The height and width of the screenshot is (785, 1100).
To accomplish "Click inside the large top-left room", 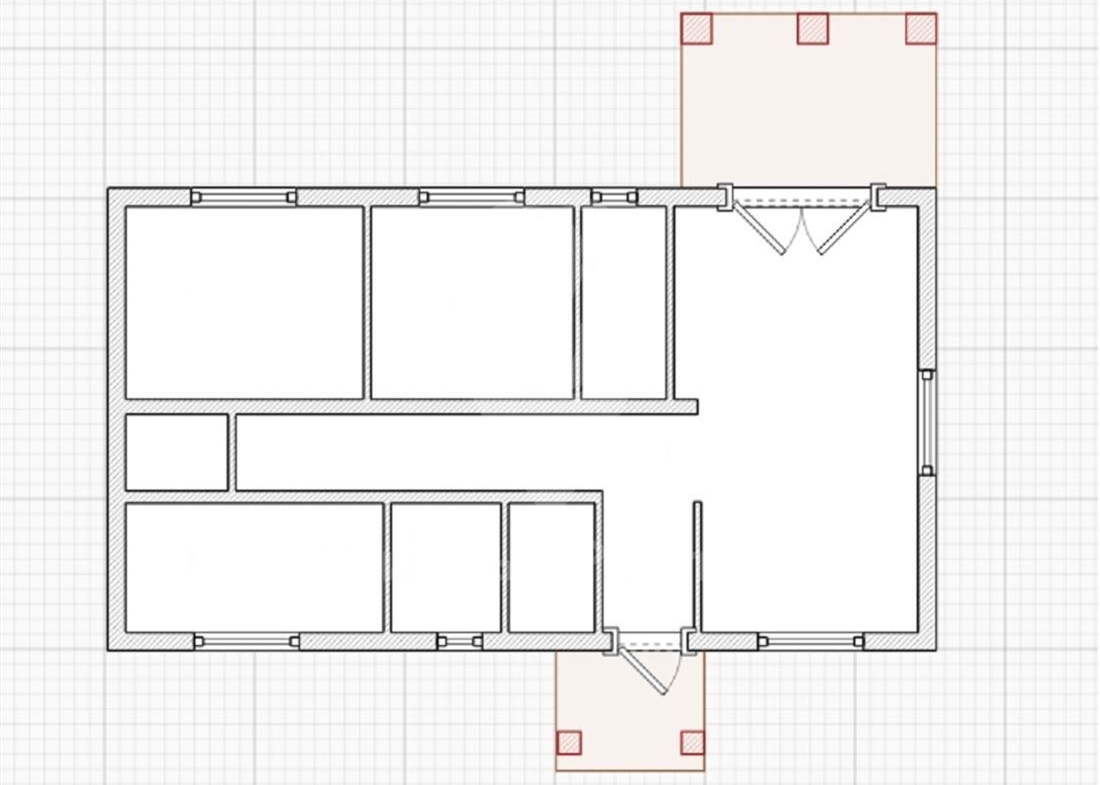I will click(x=244, y=302).
